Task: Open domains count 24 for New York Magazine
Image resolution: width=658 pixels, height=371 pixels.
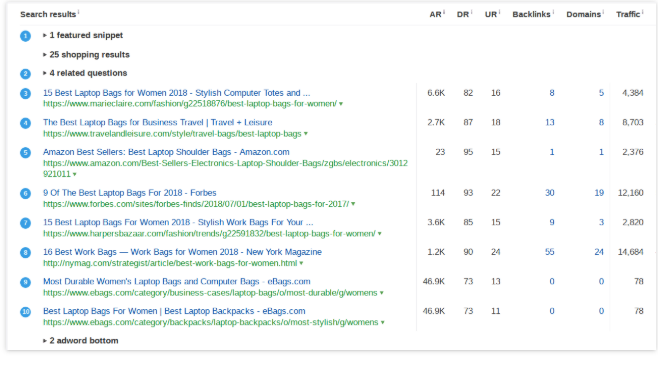Action: tap(599, 252)
